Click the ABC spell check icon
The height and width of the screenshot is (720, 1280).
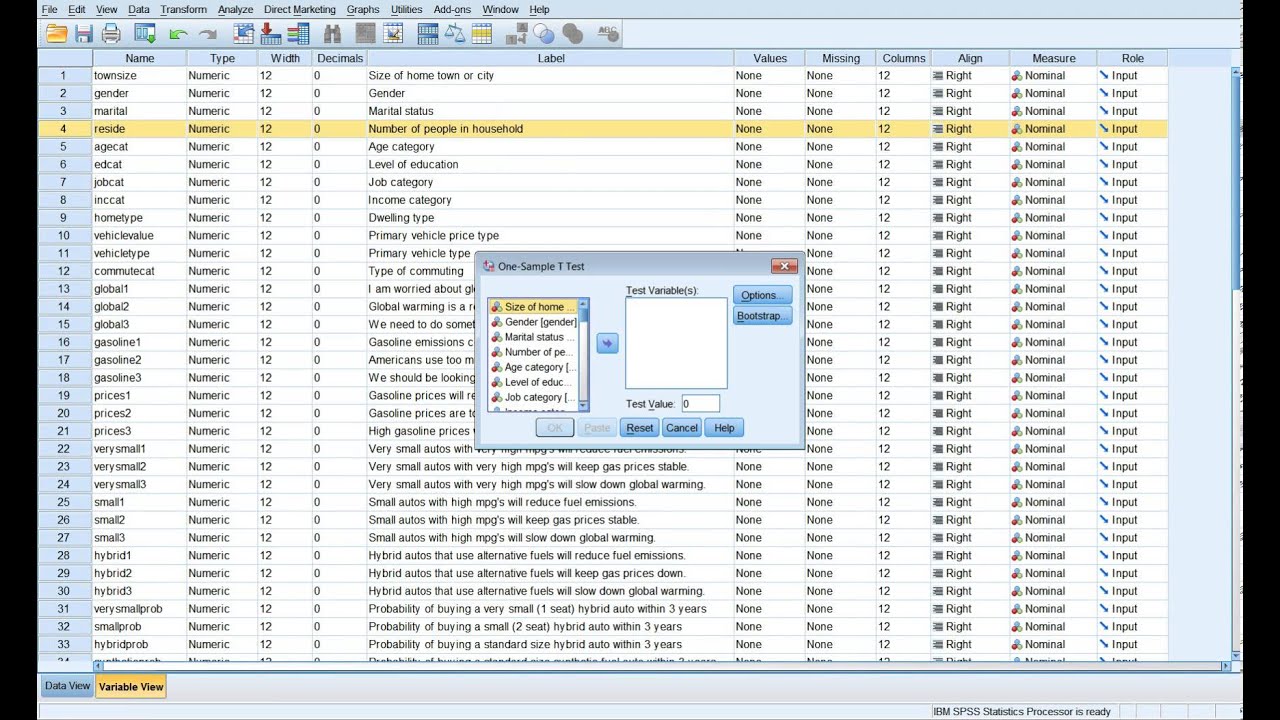pos(607,34)
